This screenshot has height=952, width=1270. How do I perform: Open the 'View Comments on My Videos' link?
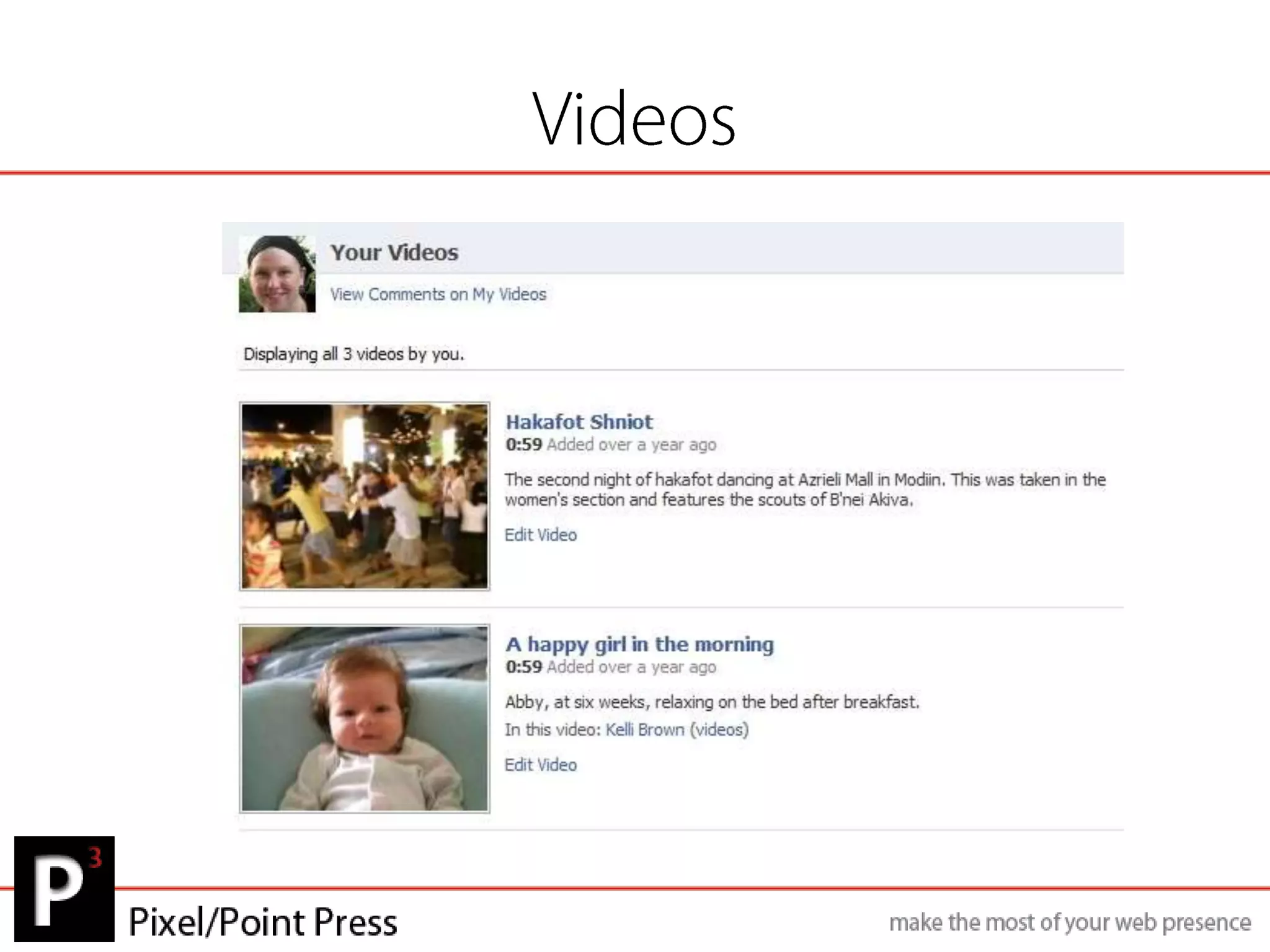[x=438, y=294]
